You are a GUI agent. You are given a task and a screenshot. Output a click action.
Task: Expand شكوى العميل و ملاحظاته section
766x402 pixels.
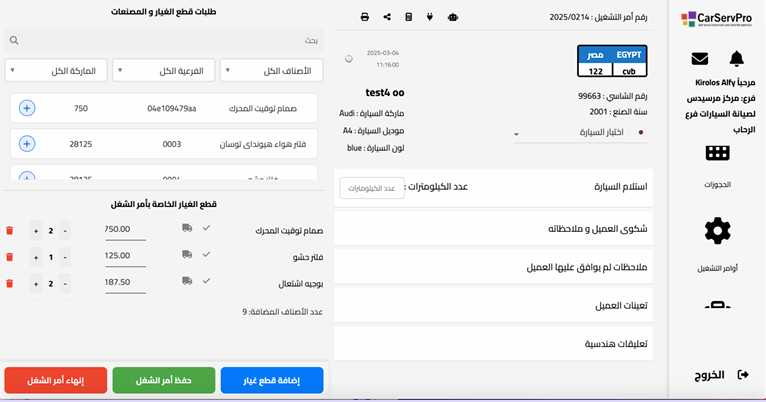pyautogui.click(x=493, y=229)
